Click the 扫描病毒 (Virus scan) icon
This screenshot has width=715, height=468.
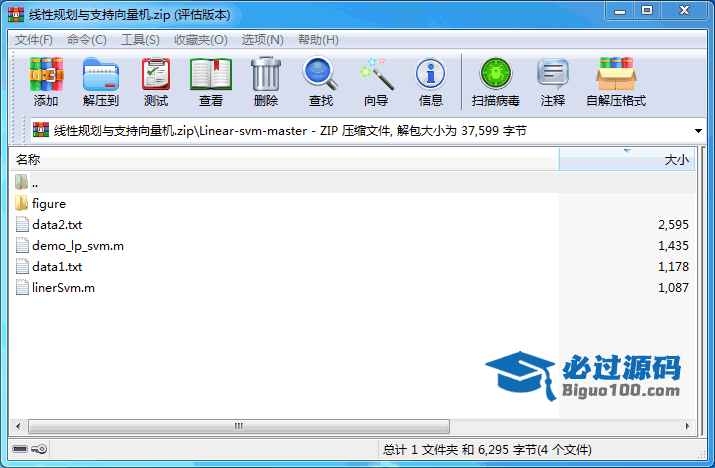(x=496, y=73)
